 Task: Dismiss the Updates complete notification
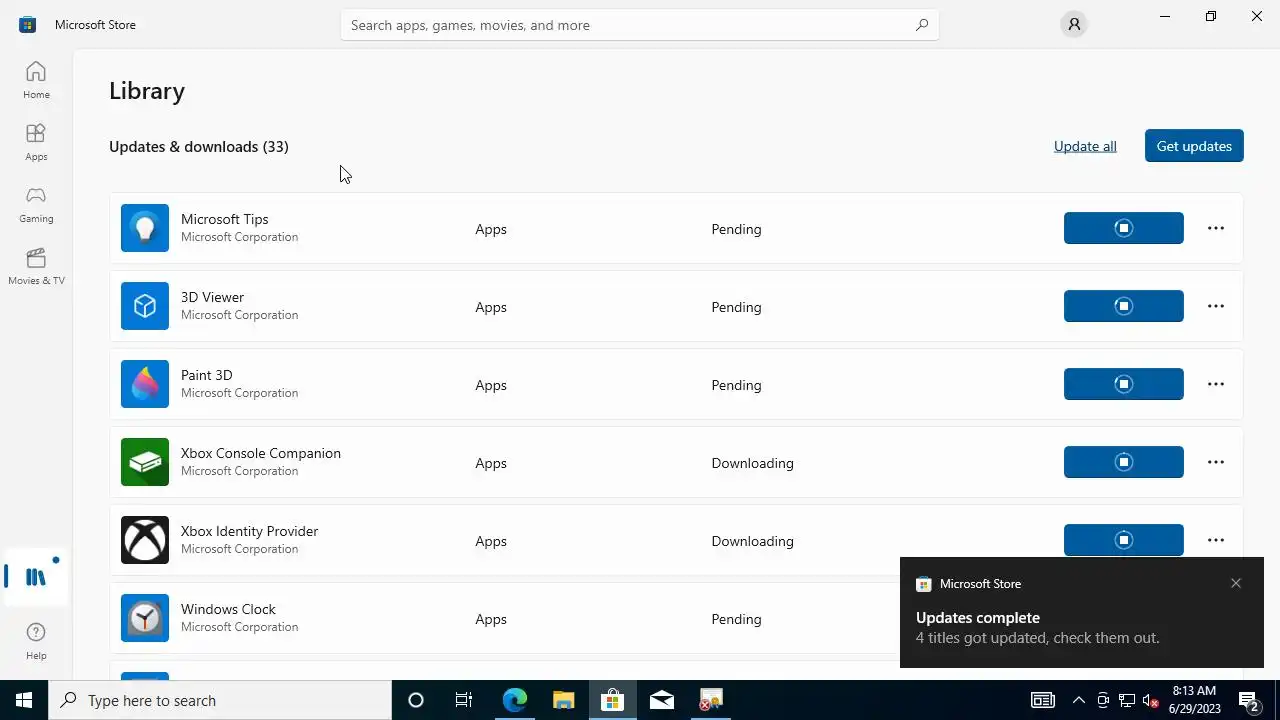click(x=1236, y=583)
